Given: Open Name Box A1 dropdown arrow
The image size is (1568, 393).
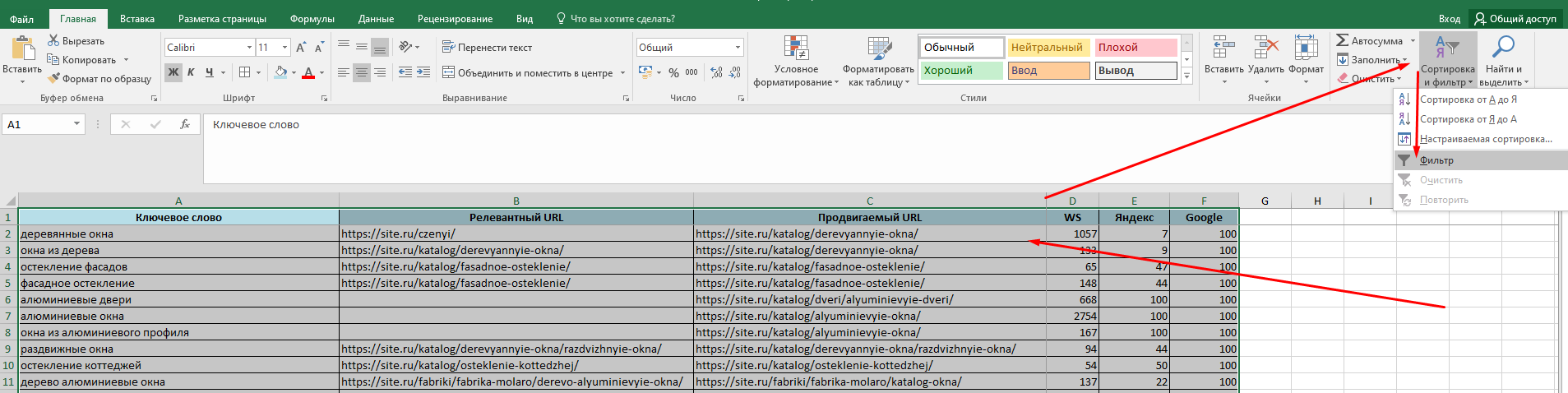Looking at the screenshot, I should coord(76,124).
